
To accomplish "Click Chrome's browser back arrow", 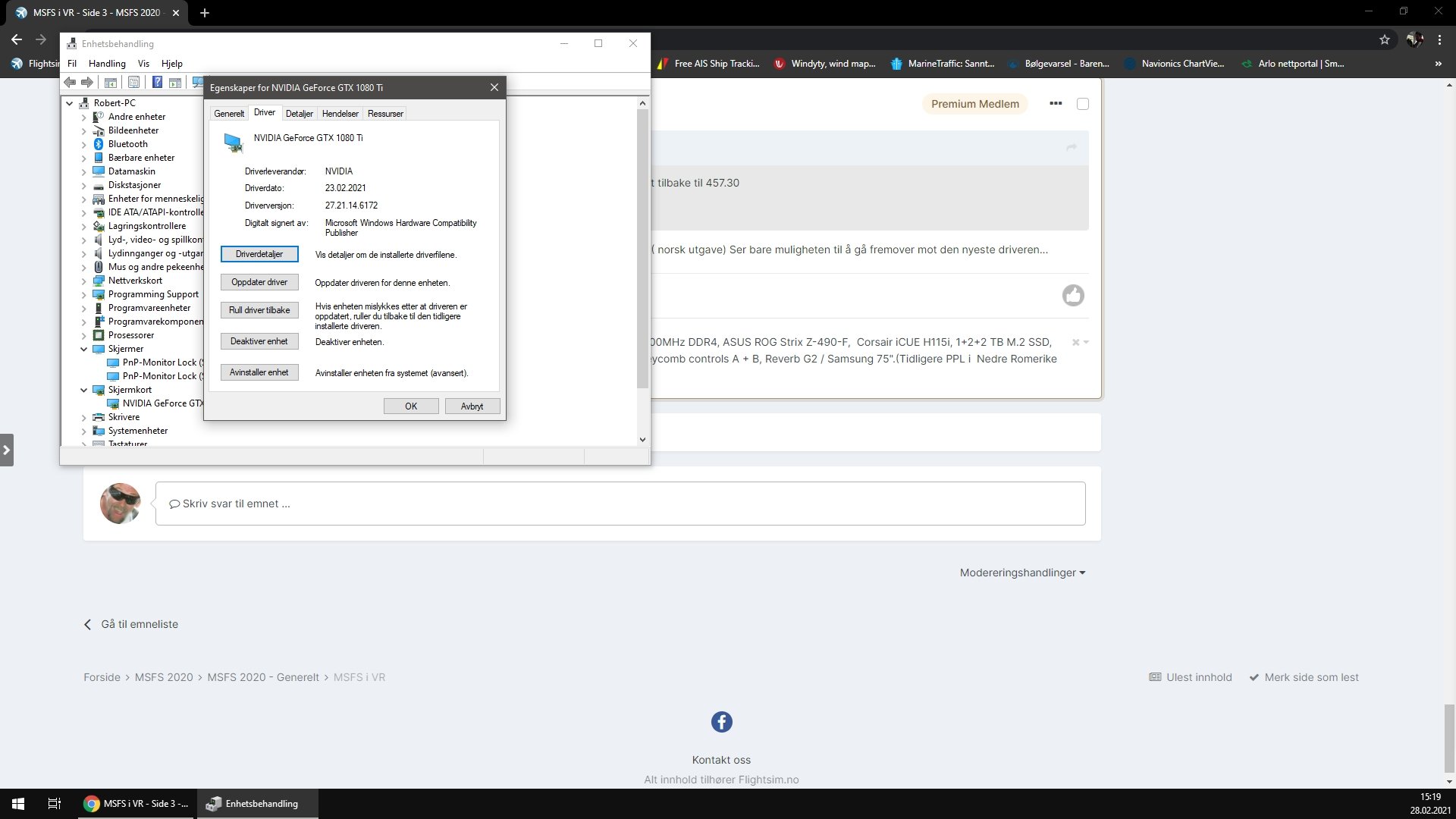I will (17, 39).
